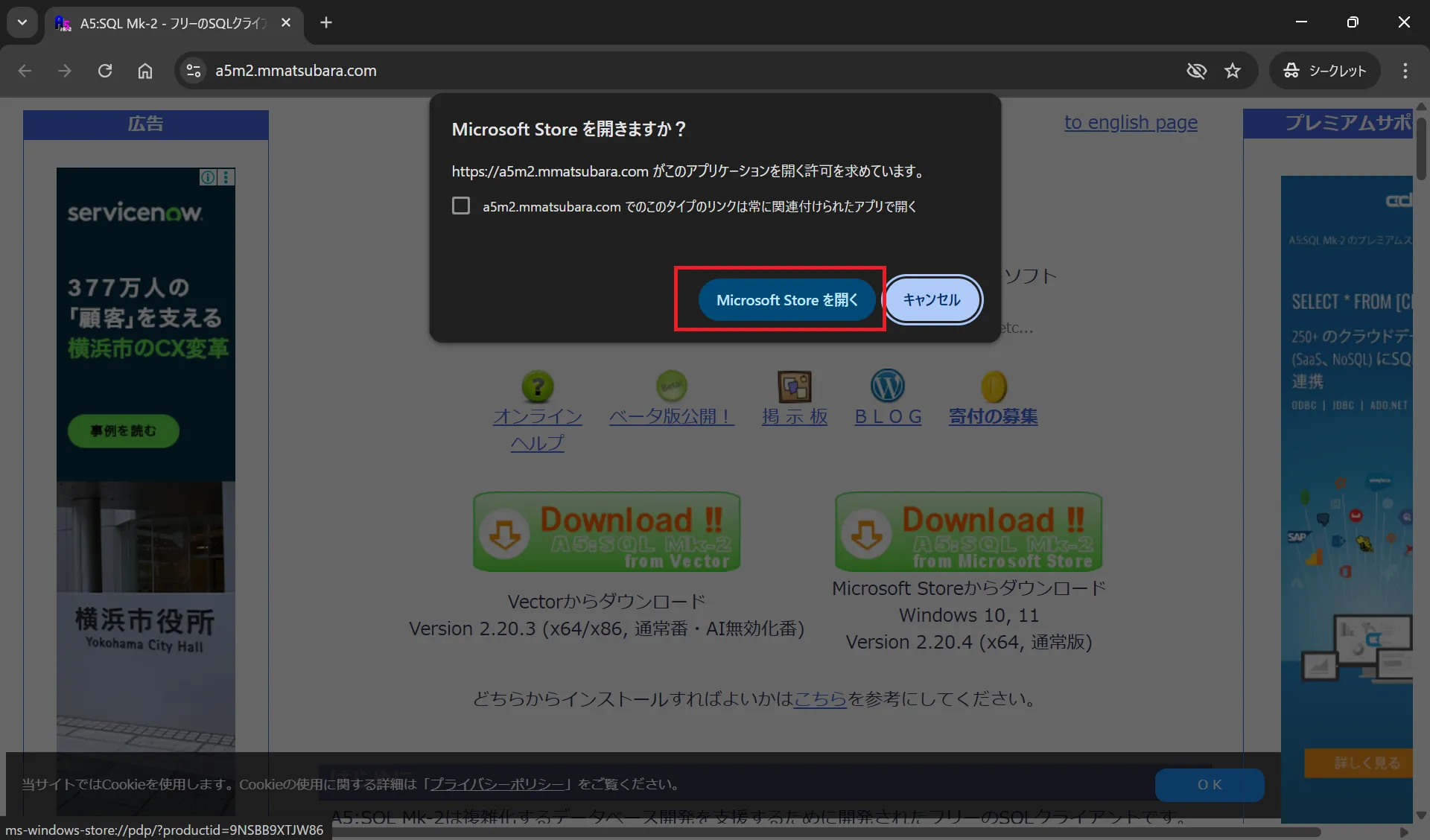This screenshot has height=840, width=1430.
Task: Click the Download from Vector banner
Action: click(x=607, y=532)
